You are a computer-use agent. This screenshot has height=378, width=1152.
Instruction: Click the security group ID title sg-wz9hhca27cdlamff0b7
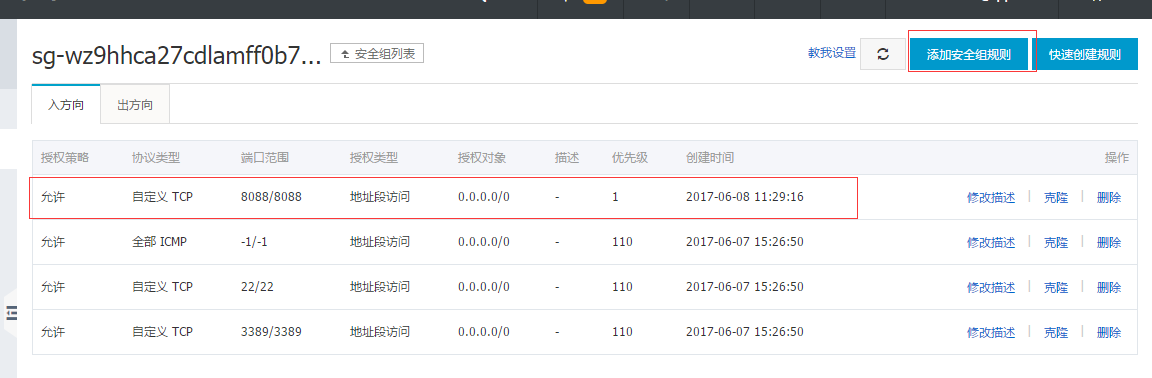(x=177, y=57)
